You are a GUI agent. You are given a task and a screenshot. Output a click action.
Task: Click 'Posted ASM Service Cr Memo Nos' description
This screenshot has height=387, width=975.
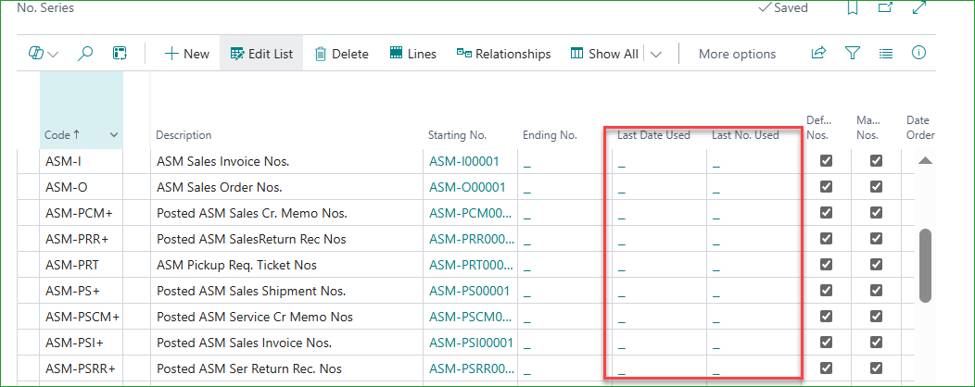(254, 317)
